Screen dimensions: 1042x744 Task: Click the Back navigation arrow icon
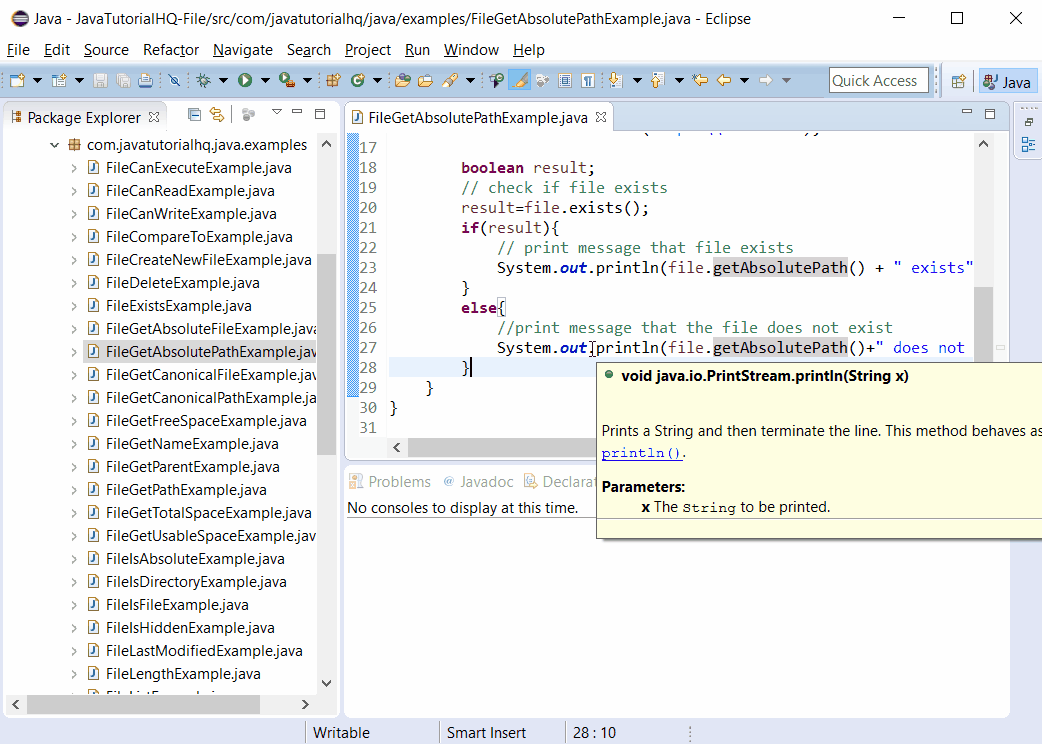(x=724, y=80)
